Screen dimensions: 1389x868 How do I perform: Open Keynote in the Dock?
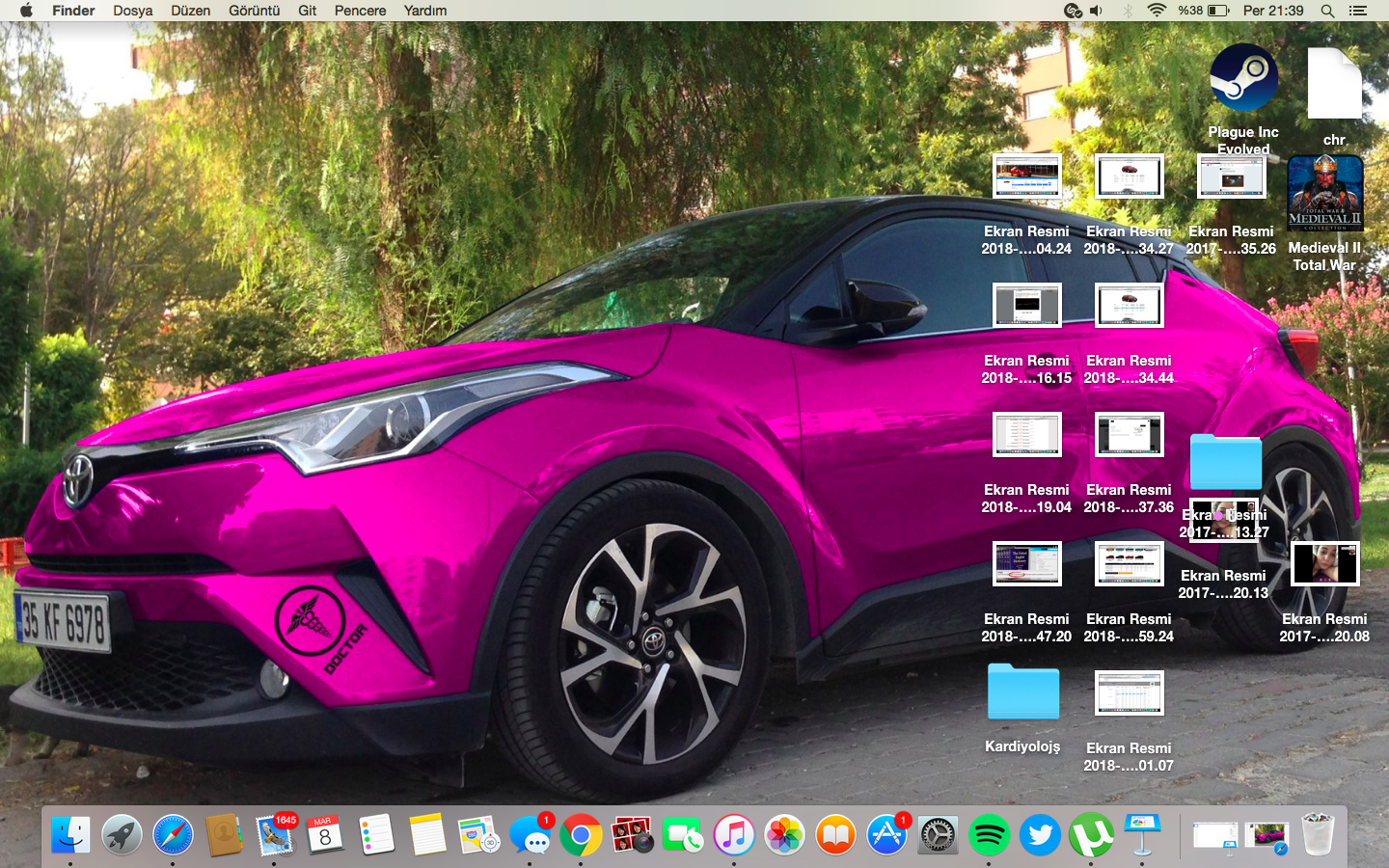click(x=1142, y=834)
